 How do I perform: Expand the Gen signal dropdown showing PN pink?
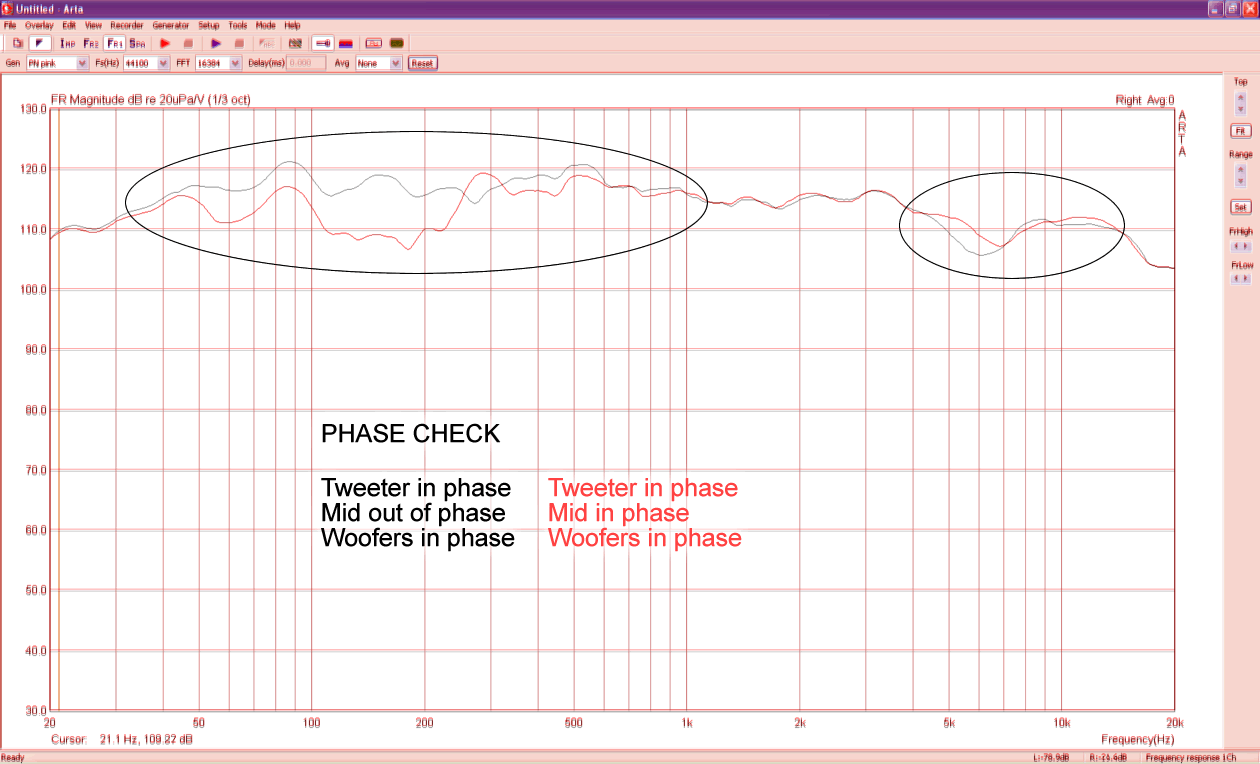(x=82, y=63)
